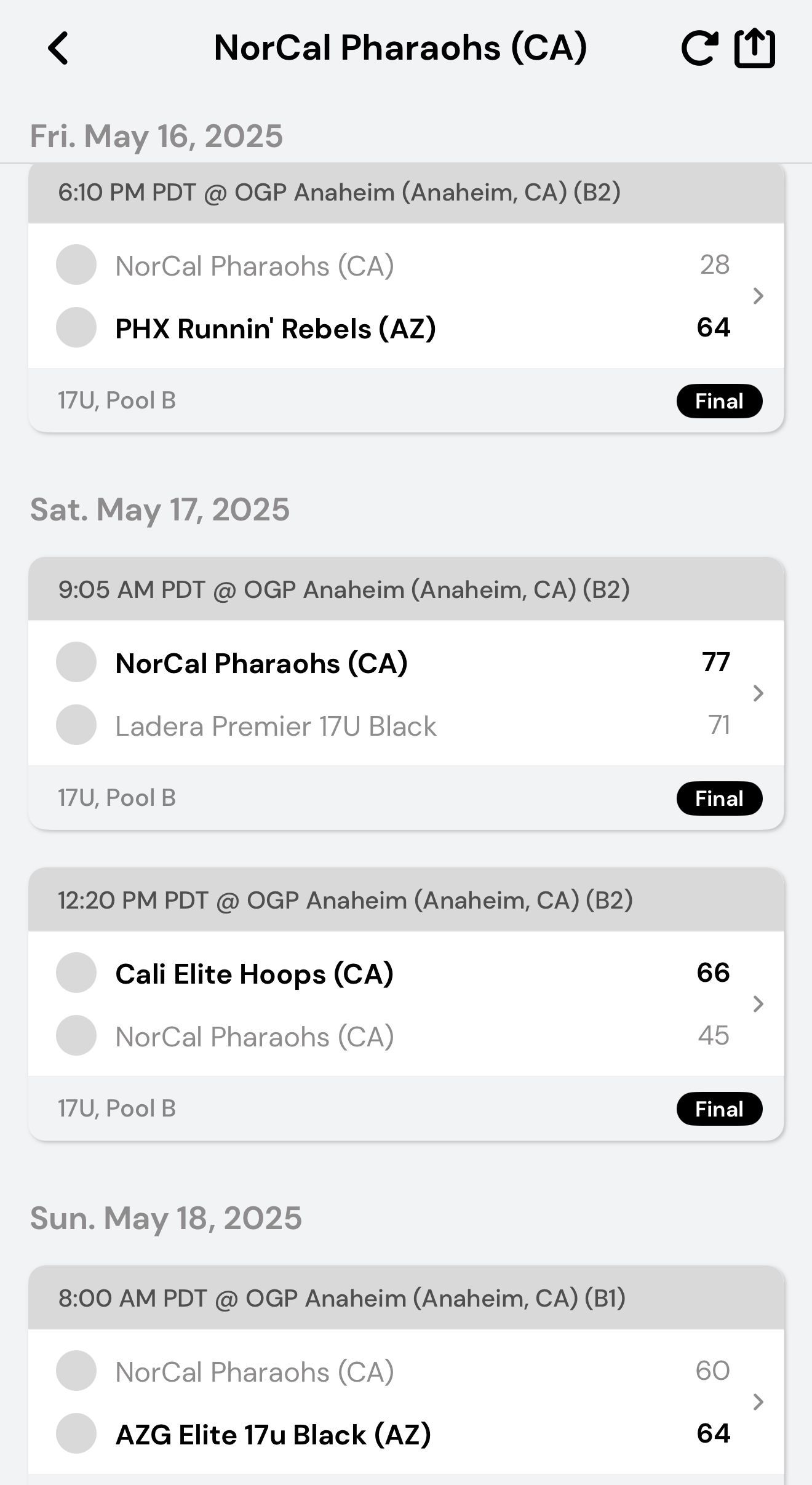
Task: Tap the back arrow icon
Action: pyautogui.click(x=58, y=48)
